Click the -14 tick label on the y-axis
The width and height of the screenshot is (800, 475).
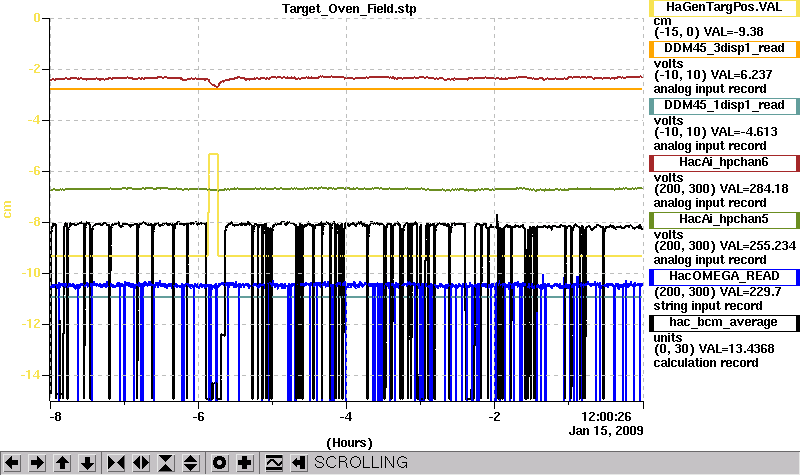pyautogui.click(x=30, y=376)
